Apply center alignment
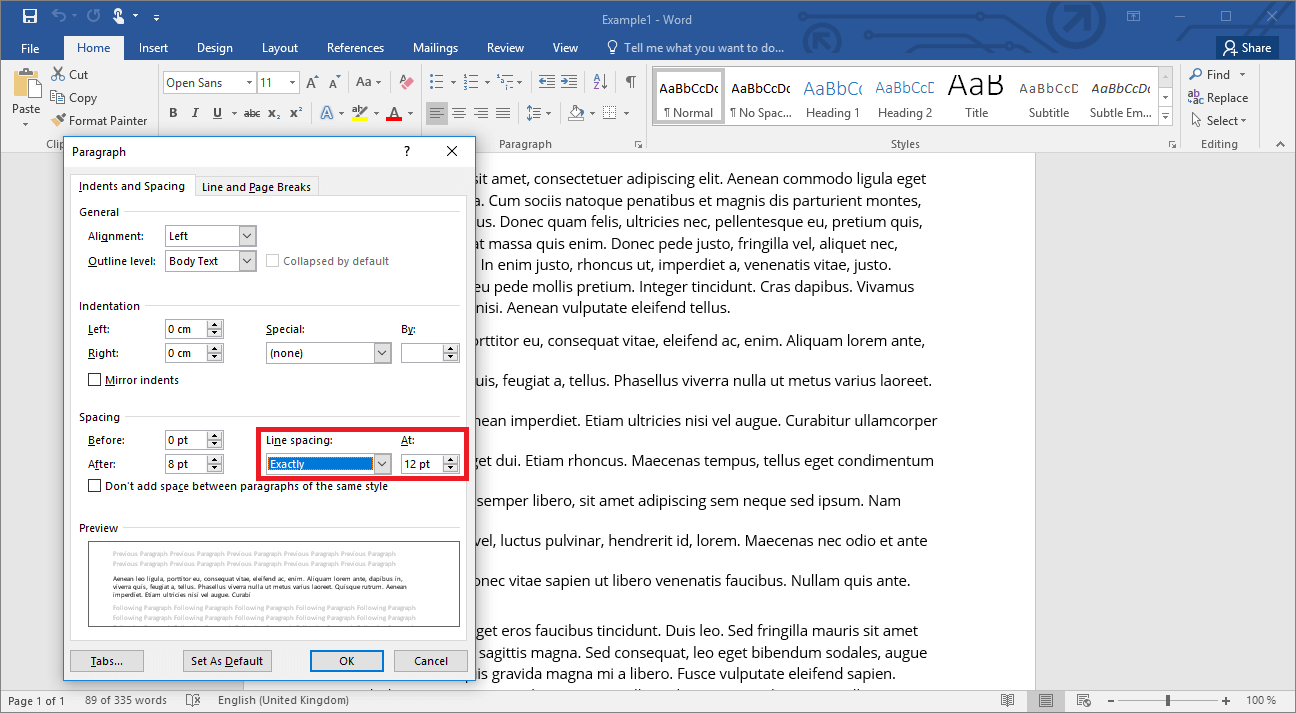 click(x=459, y=113)
